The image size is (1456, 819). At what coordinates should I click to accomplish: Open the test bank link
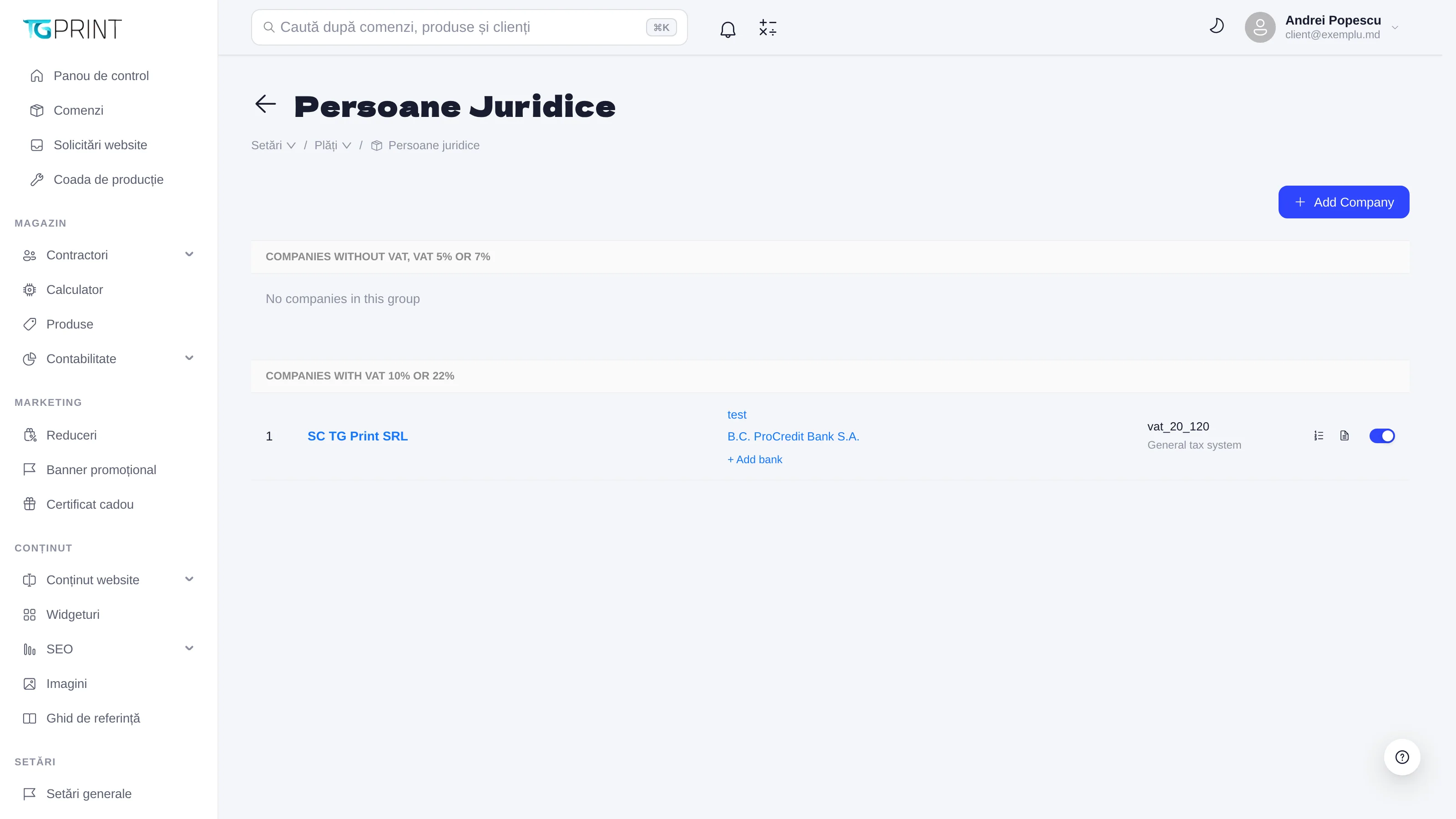[x=737, y=415]
